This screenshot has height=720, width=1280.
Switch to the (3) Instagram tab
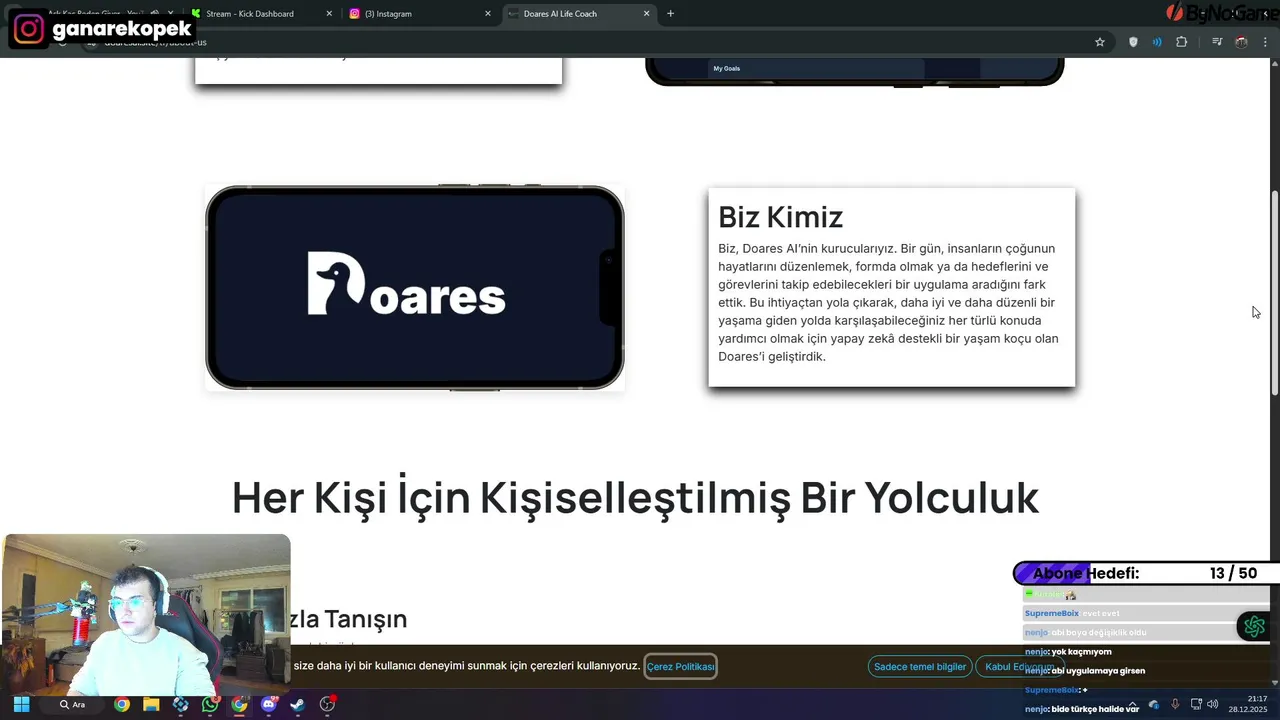[420, 14]
